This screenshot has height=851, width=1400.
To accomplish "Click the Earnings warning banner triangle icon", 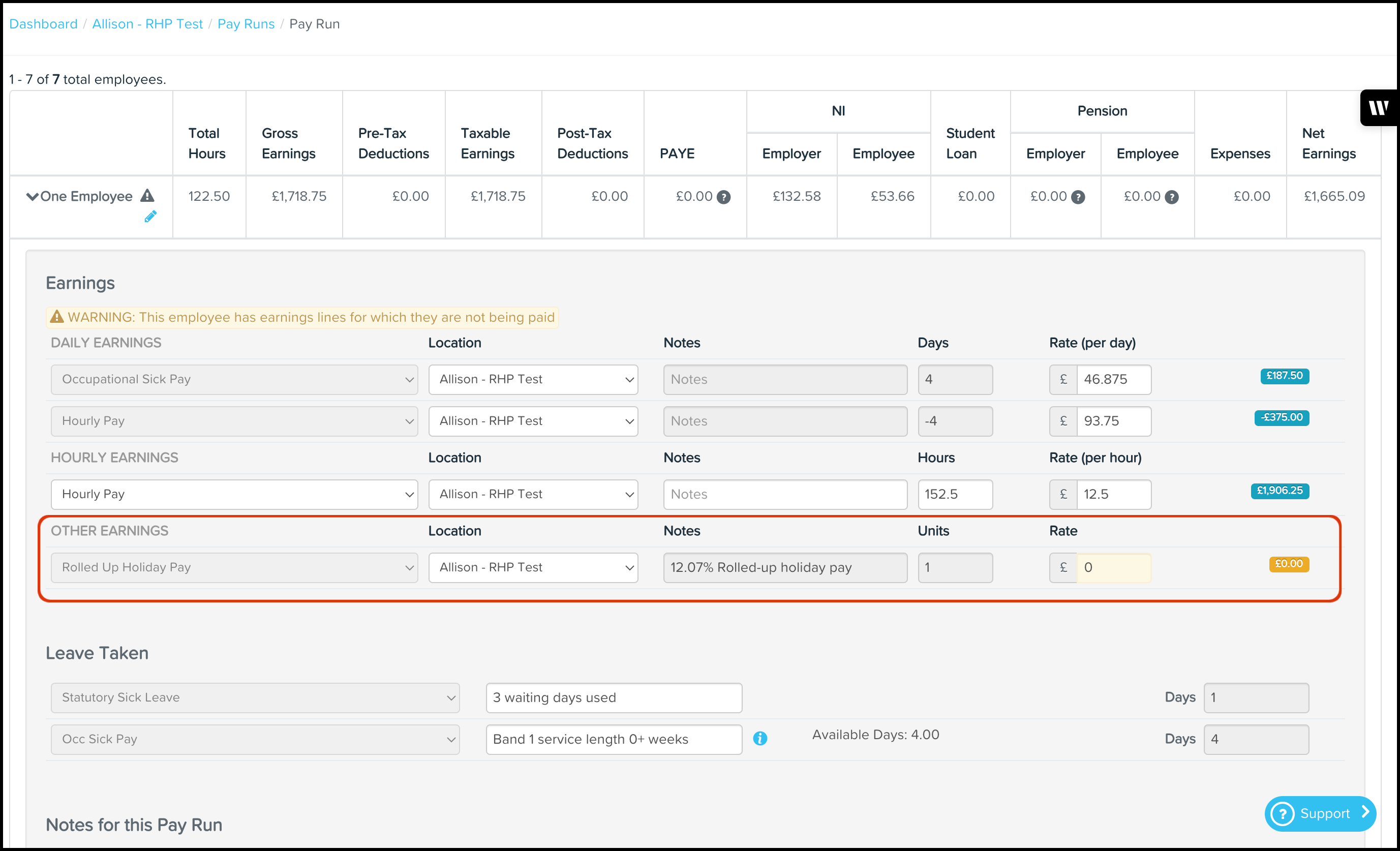I will [57, 317].
